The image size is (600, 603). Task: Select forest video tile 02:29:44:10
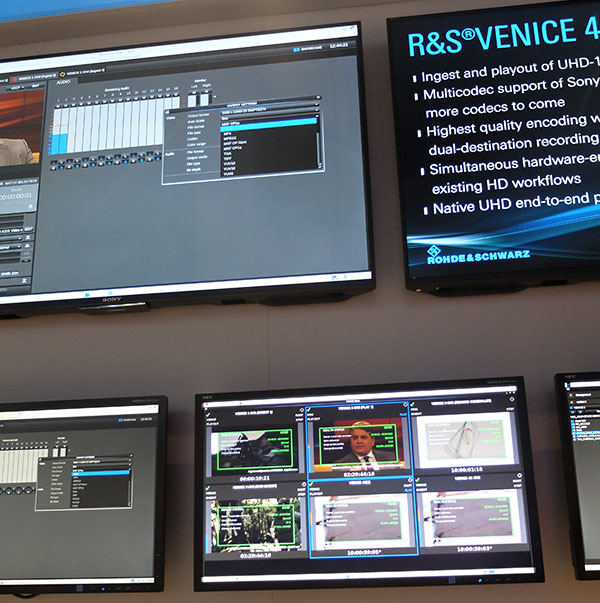point(254,526)
